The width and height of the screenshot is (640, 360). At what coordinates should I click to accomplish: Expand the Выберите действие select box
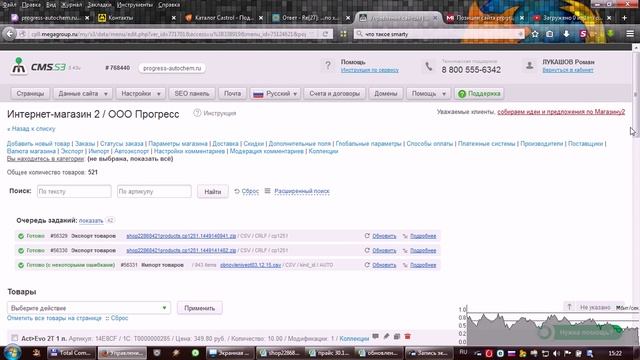[x=89, y=308]
